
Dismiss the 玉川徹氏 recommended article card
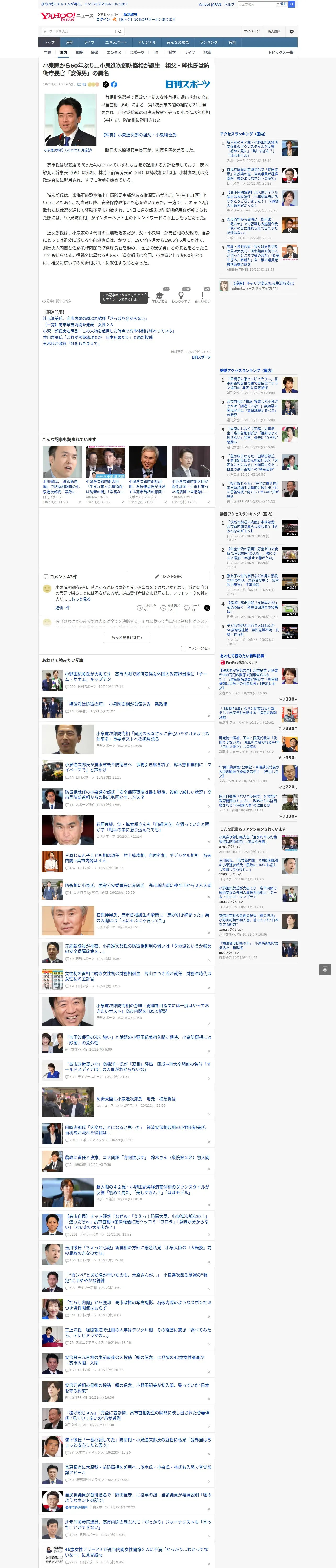click(79, 502)
